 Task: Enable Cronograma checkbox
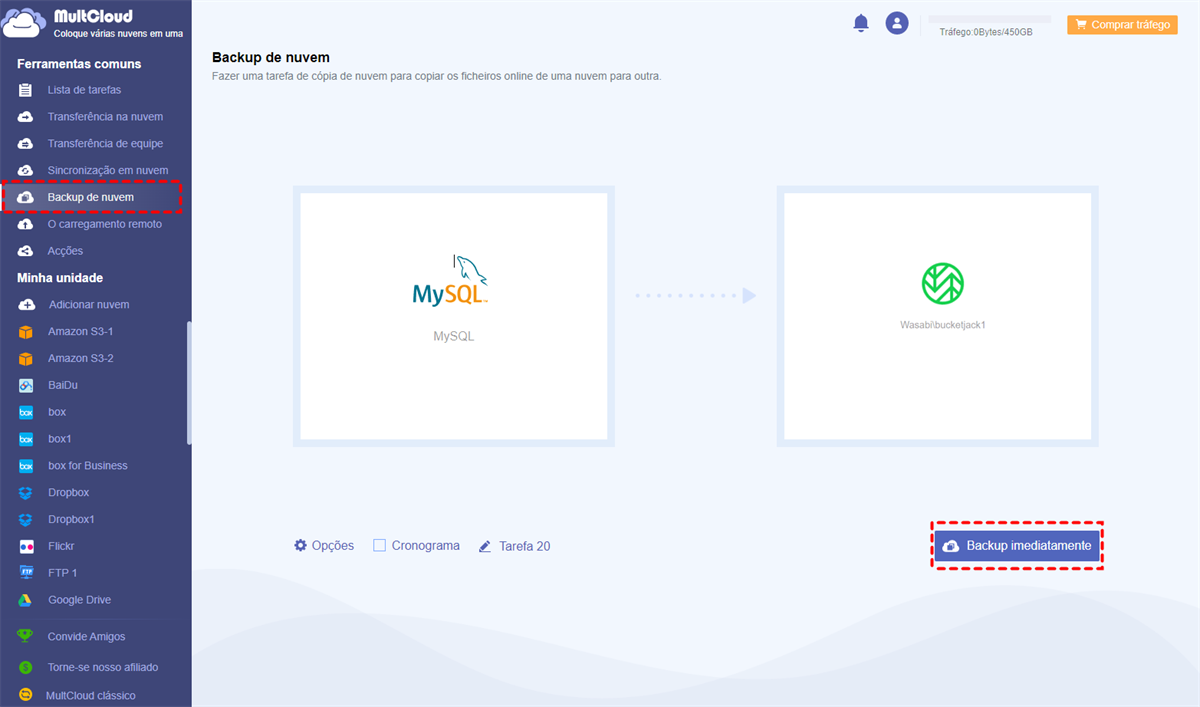coord(379,546)
